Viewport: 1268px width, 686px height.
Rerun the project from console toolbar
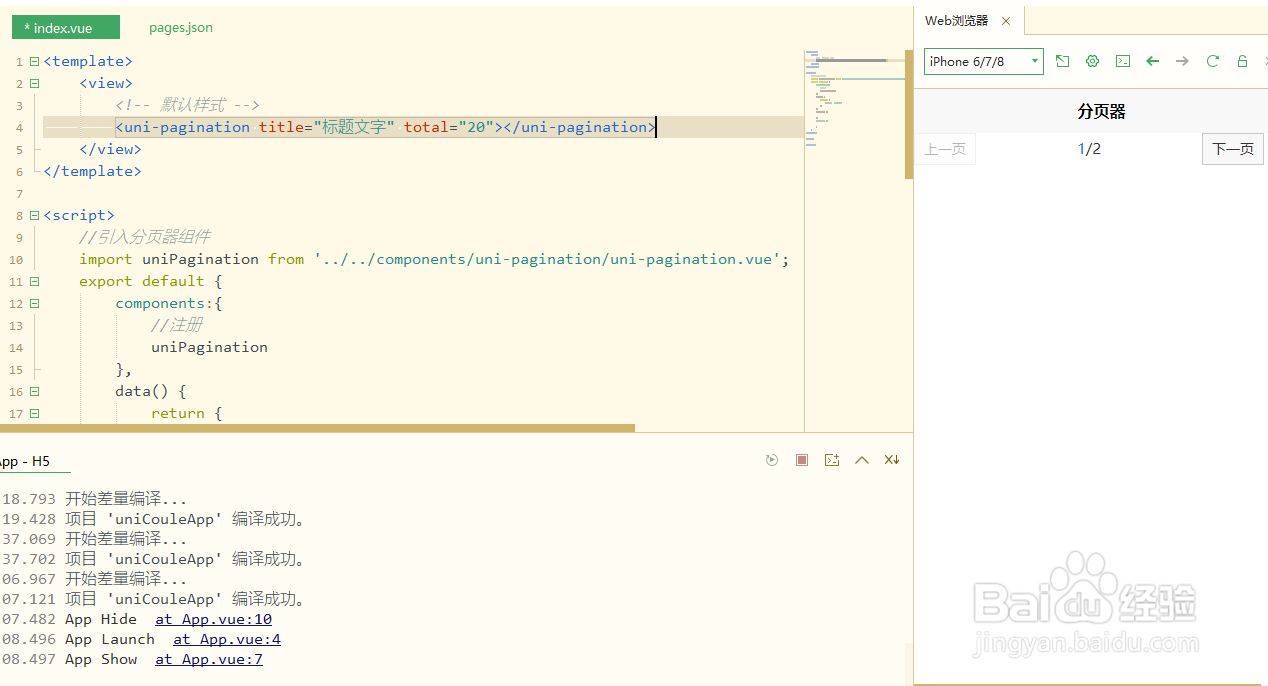point(772,460)
